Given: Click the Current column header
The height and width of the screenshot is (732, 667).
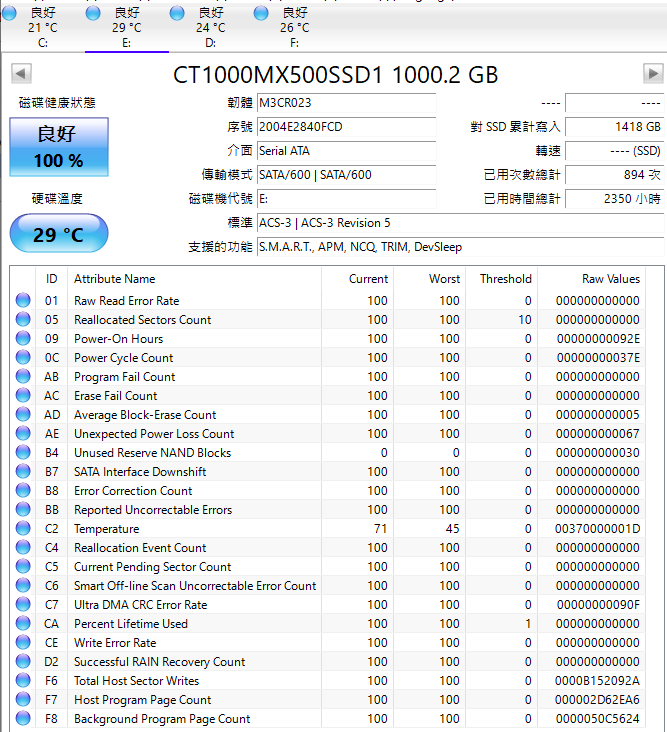Looking at the screenshot, I should pyautogui.click(x=358, y=279).
